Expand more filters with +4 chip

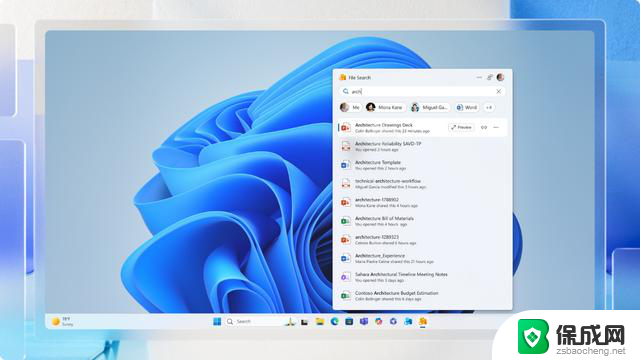point(489,107)
